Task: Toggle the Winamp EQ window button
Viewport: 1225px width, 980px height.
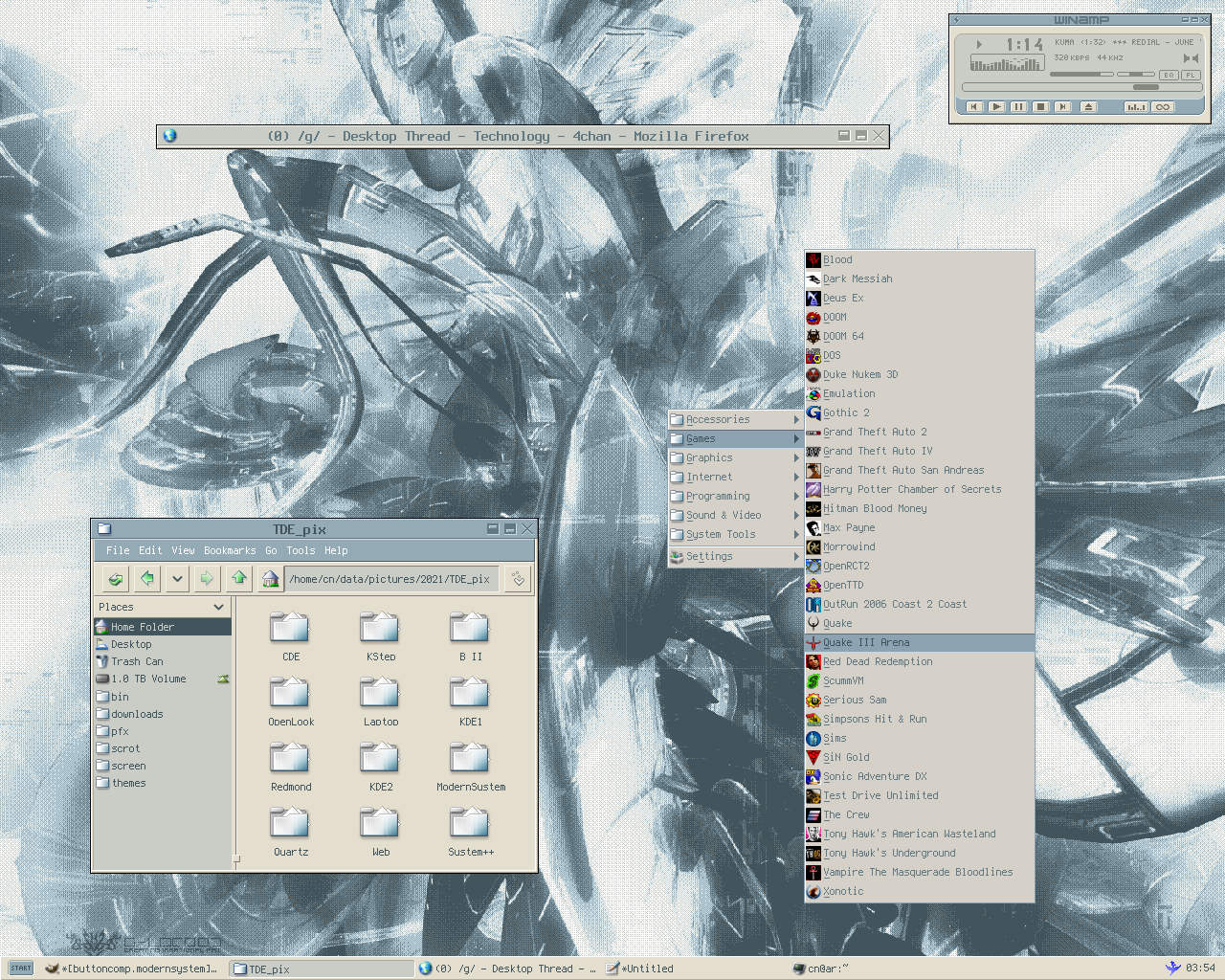Action: 1169,75
